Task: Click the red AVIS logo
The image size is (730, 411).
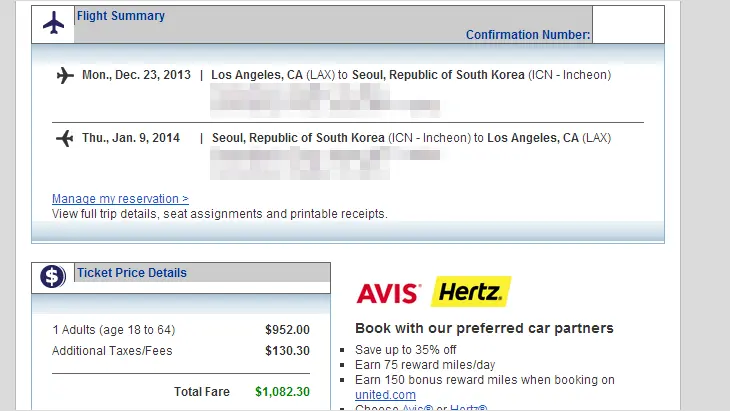Action: [391, 293]
